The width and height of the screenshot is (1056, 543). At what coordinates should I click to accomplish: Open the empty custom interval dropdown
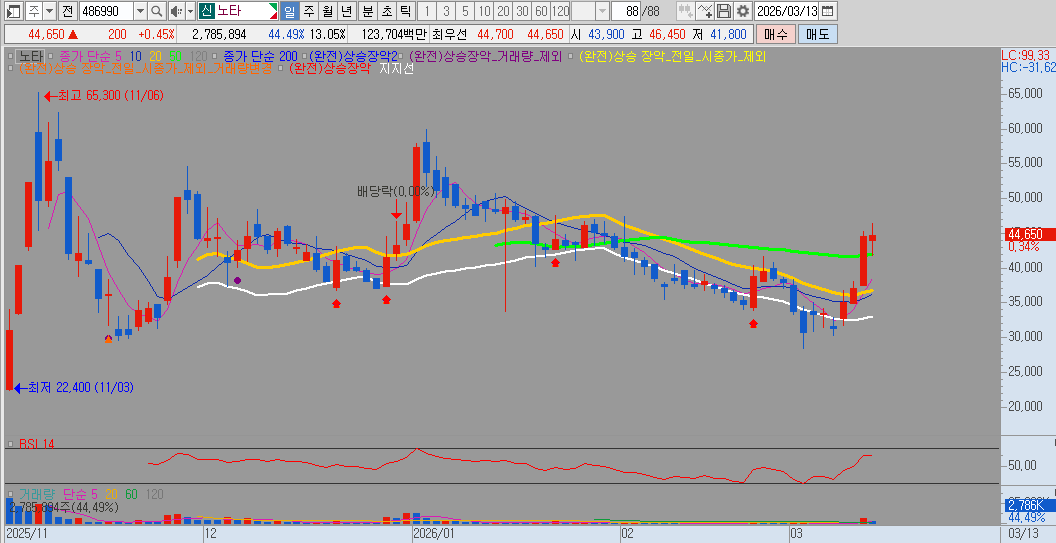coord(603,11)
